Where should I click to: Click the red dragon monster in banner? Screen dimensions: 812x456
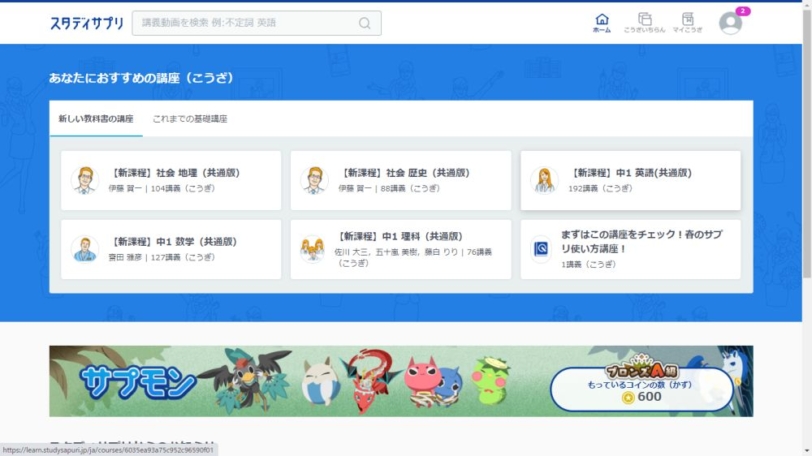click(370, 379)
